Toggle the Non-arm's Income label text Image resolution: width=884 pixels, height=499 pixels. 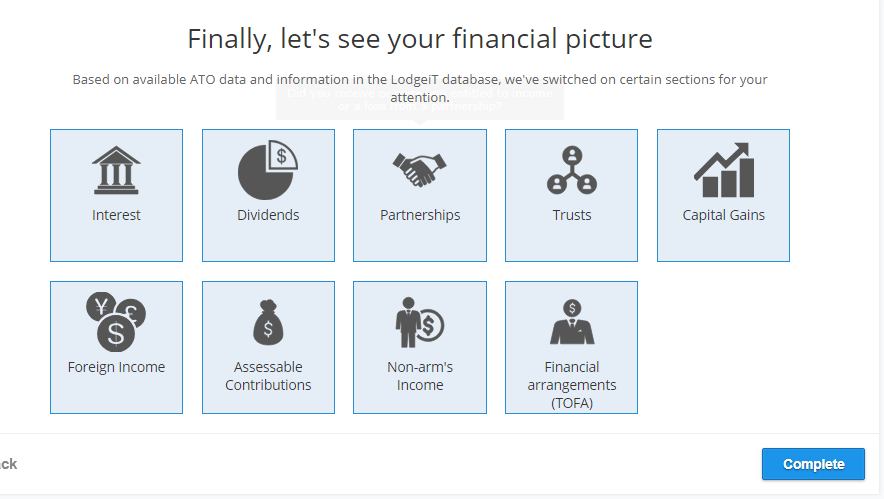click(x=419, y=376)
